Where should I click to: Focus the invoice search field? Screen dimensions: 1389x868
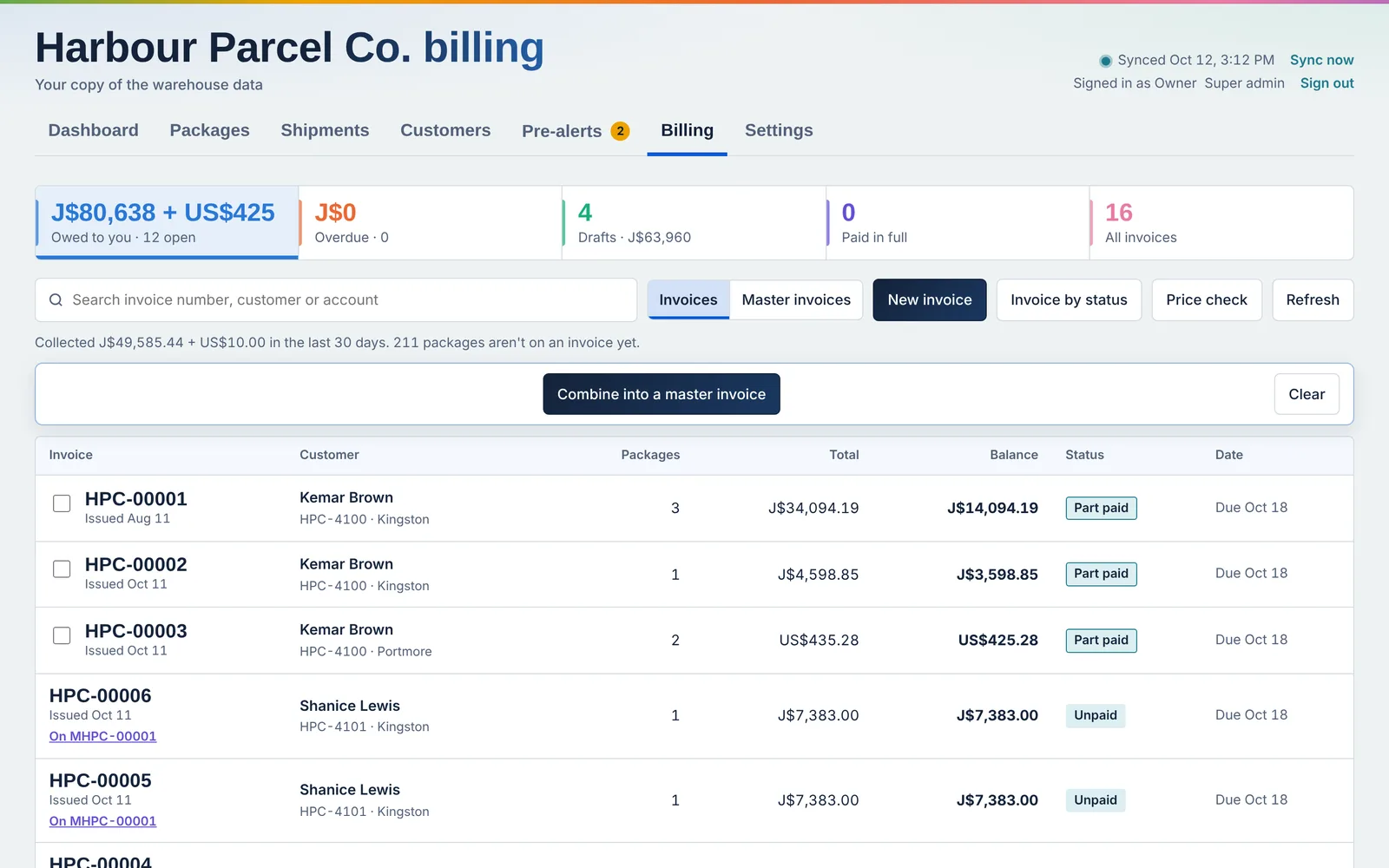point(336,300)
